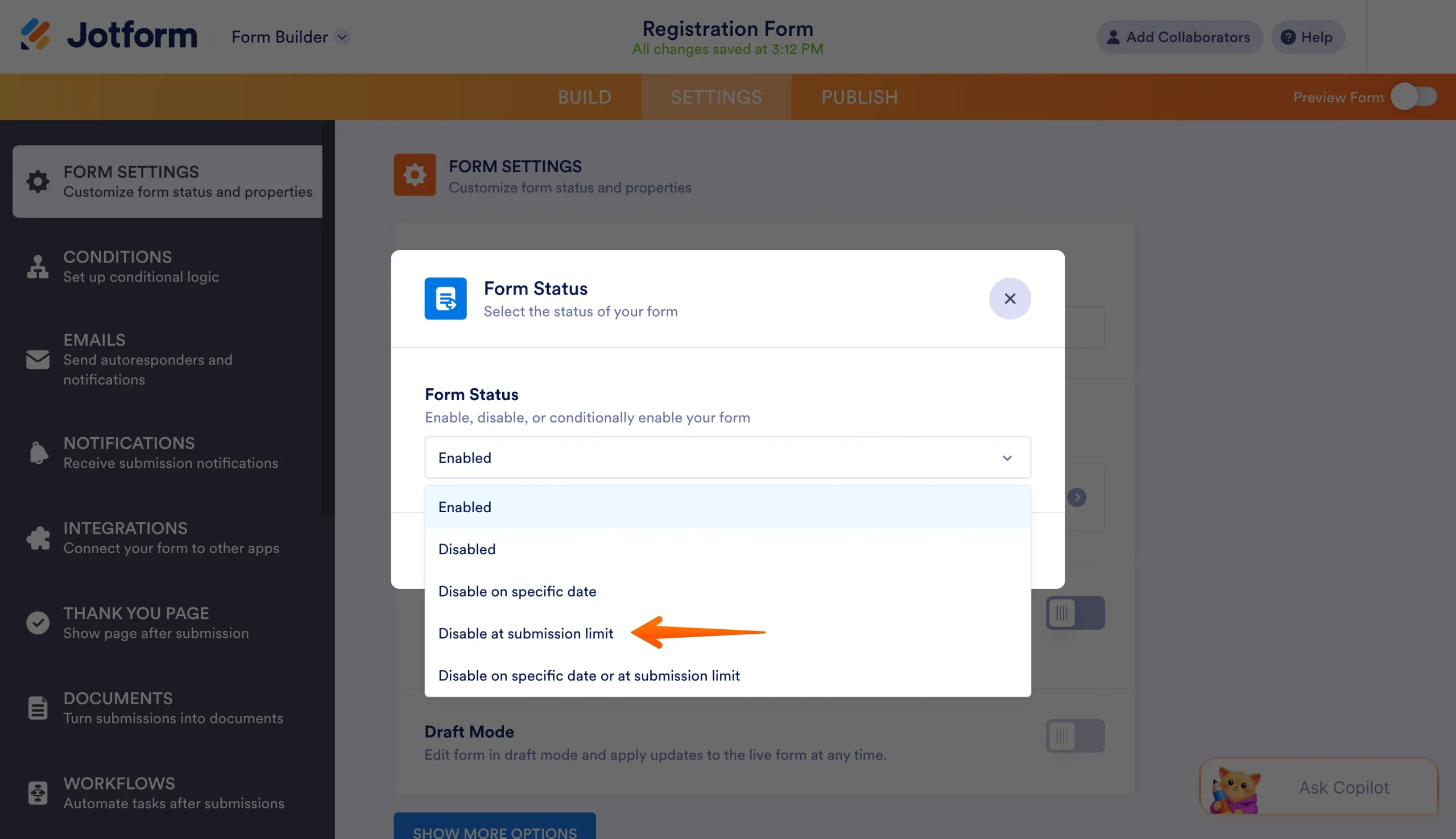Open the Form Builder dropdown chevron
1456x839 pixels.
[x=342, y=37]
